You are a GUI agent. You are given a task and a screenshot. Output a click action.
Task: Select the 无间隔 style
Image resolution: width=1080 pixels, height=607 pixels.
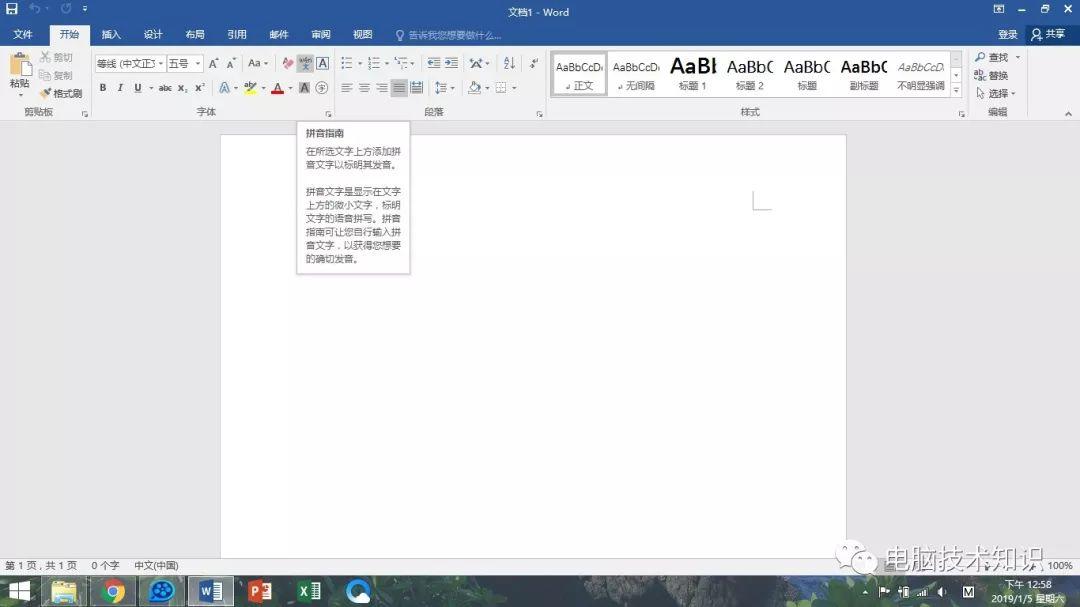636,74
